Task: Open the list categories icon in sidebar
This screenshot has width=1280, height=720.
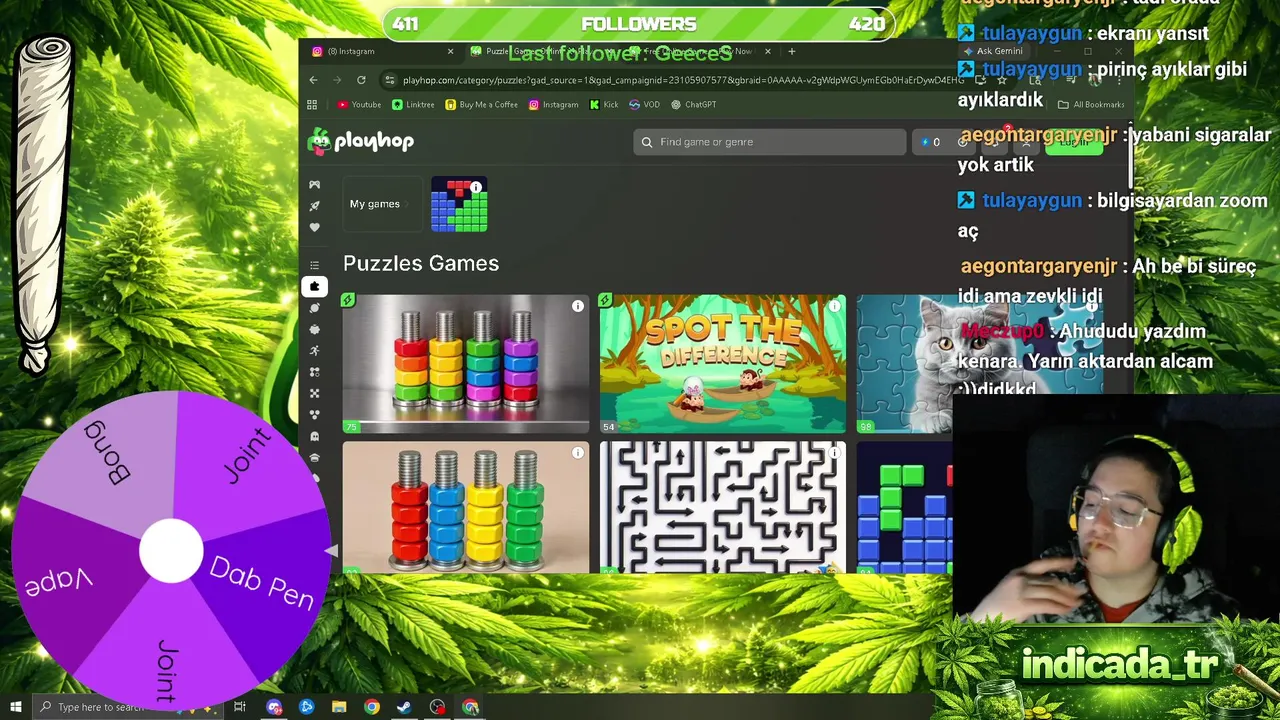Action: point(314,265)
